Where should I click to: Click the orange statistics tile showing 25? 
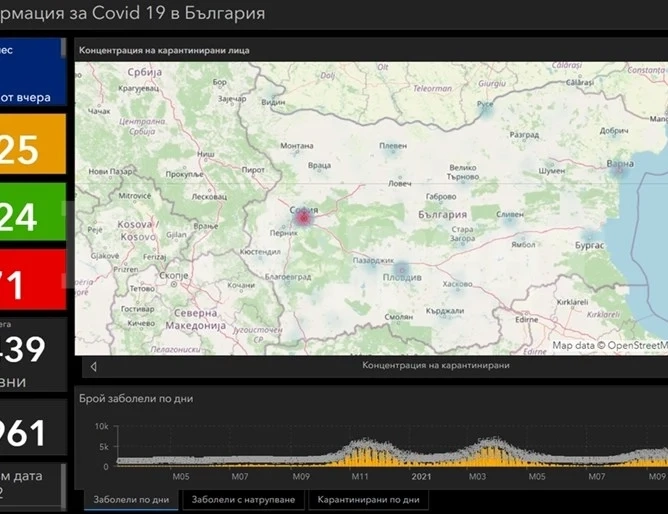point(33,144)
